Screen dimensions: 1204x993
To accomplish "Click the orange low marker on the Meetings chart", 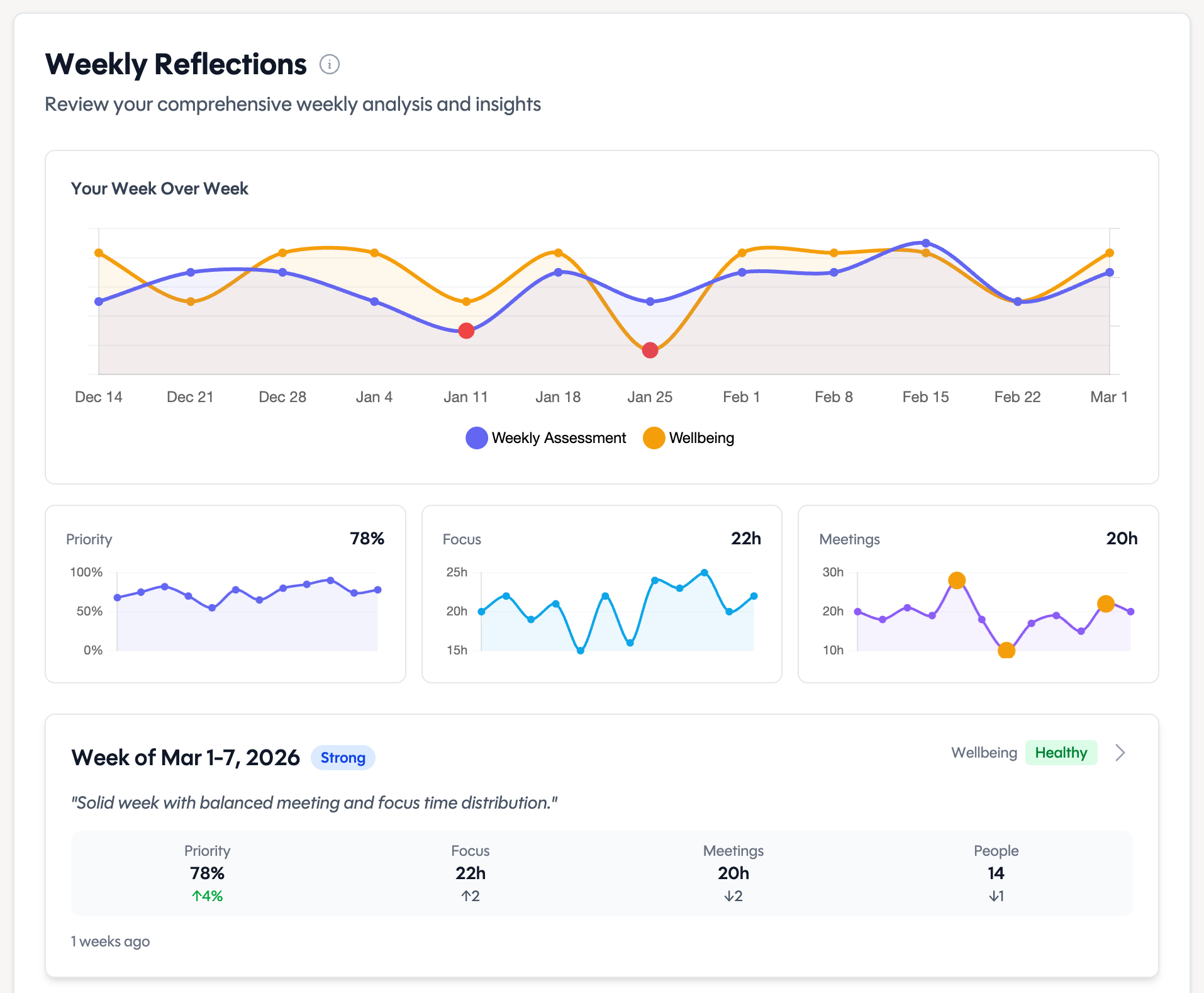I will click(x=1006, y=650).
